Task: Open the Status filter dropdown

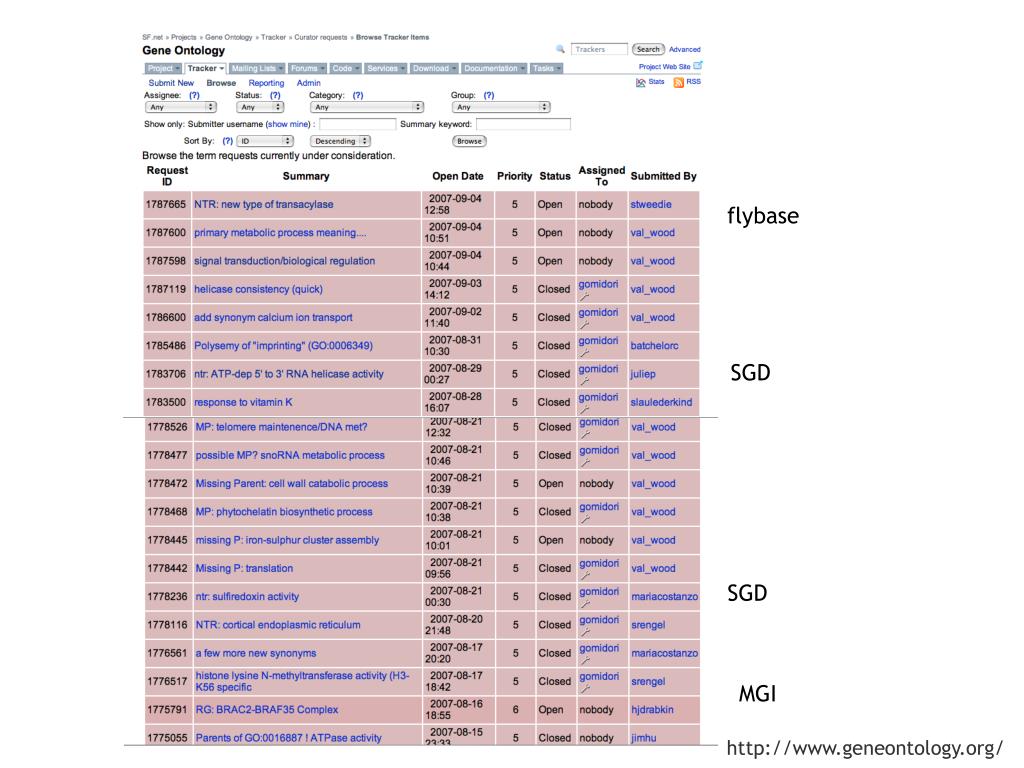Action: [260, 107]
